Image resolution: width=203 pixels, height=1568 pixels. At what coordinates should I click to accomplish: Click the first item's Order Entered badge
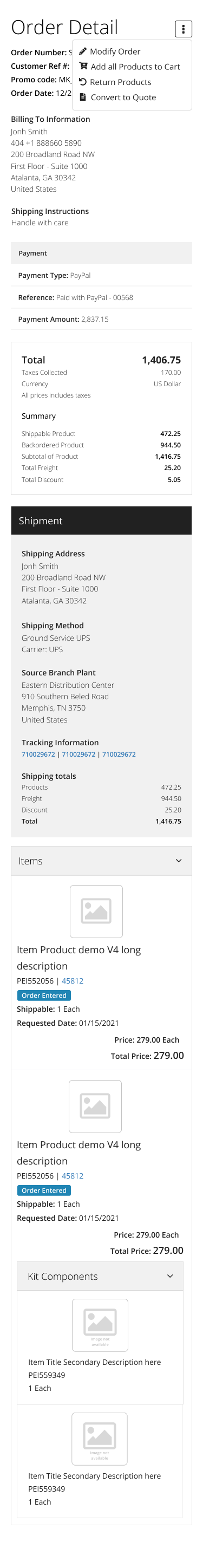pyautogui.click(x=44, y=995)
